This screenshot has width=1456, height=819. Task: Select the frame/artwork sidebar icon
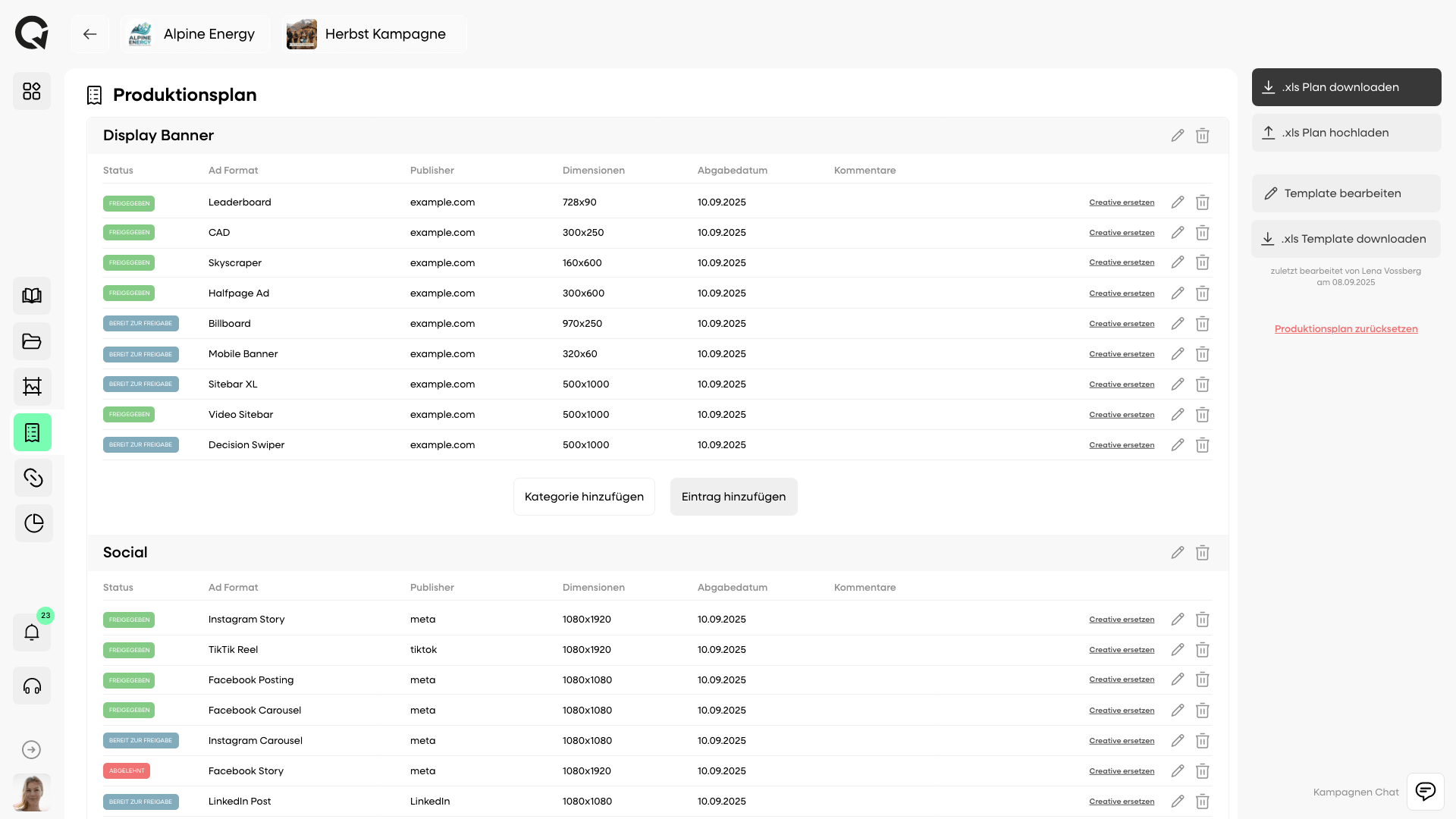pyautogui.click(x=31, y=387)
